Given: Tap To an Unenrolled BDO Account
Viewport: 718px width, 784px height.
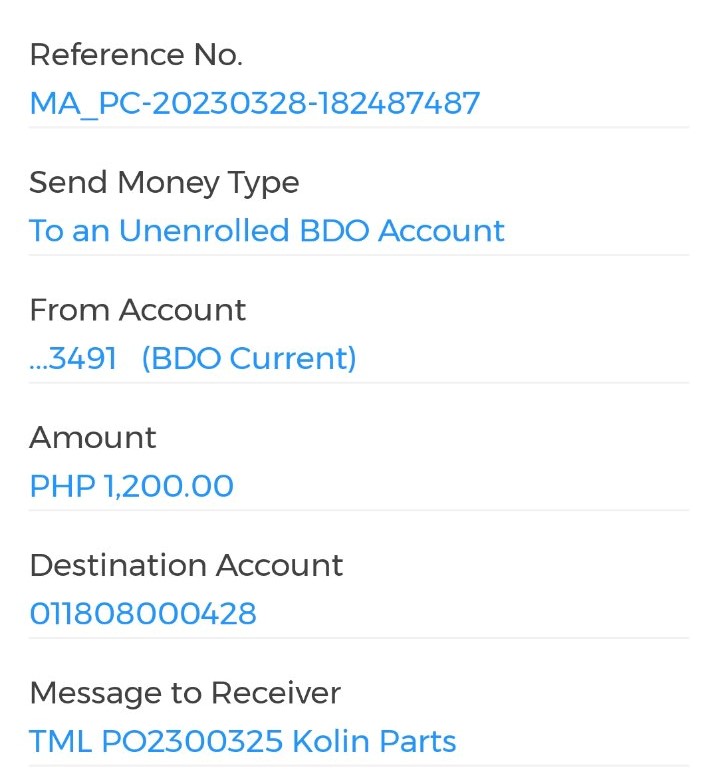Looking at the screenshot, I should click(x=267, y=231).
